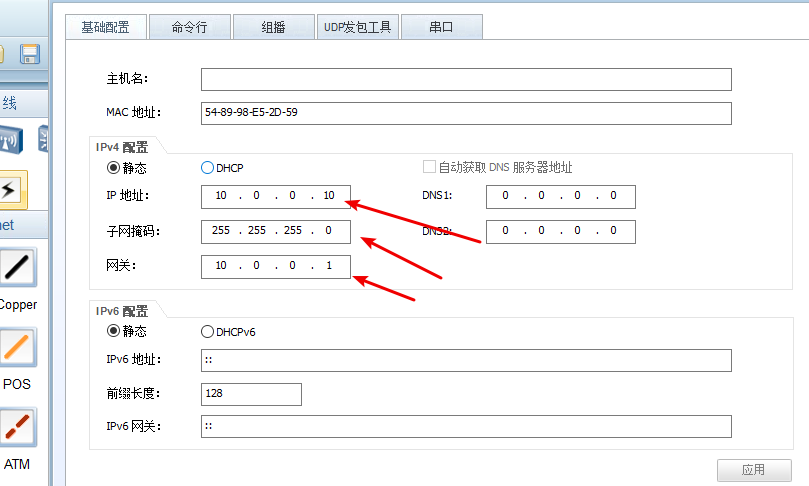Open the 命令行 tab
The height and width of the screenshot is (486, 809).
189,27
